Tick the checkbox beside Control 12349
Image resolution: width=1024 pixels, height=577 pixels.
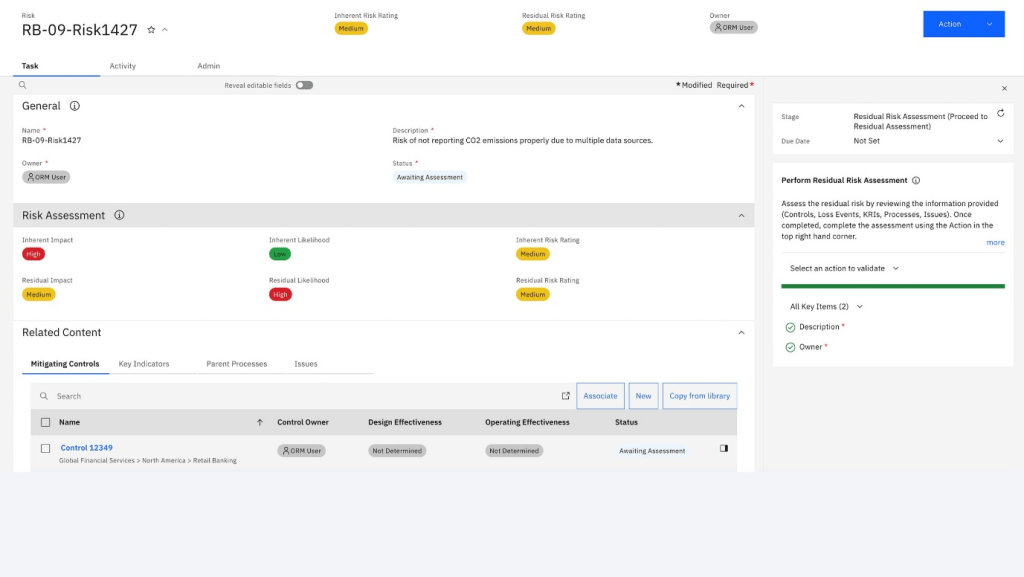[44, 448]
